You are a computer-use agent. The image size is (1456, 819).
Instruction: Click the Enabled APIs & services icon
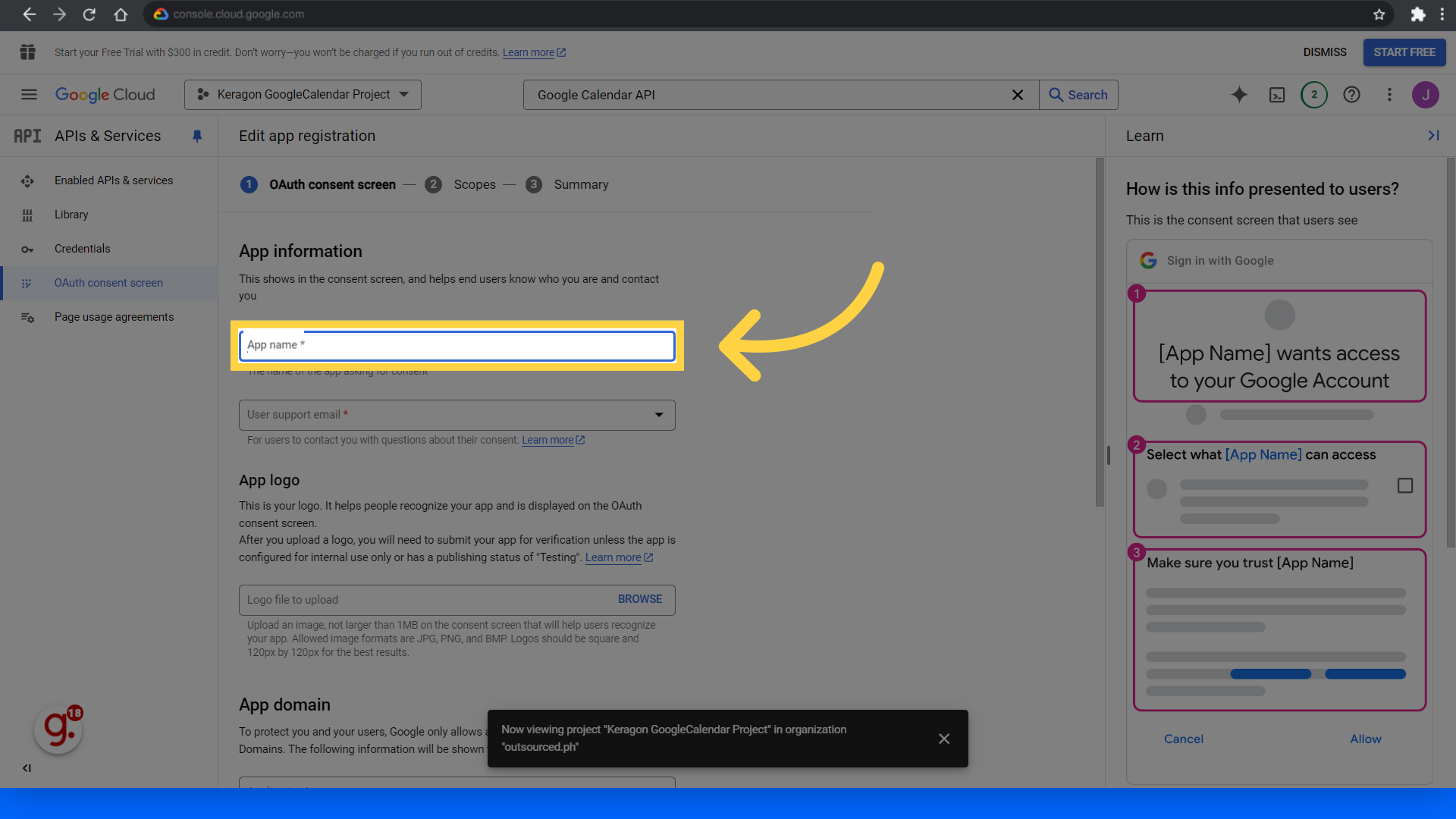27,181
